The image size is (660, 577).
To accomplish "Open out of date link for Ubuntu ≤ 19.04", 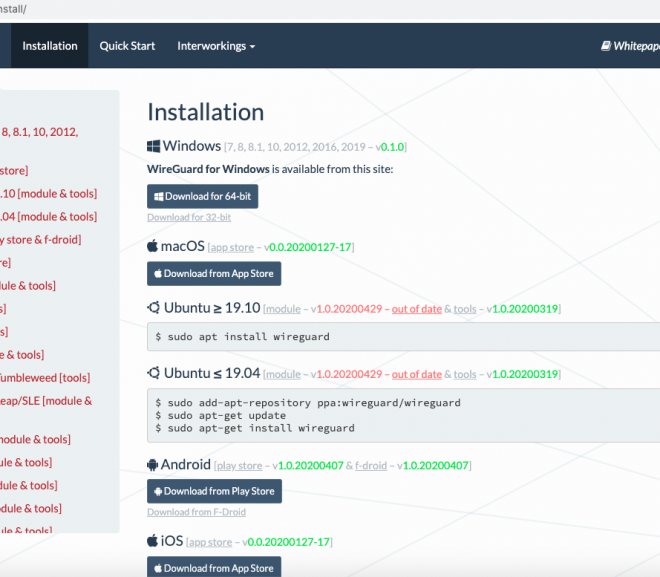I will pos(417,375).
